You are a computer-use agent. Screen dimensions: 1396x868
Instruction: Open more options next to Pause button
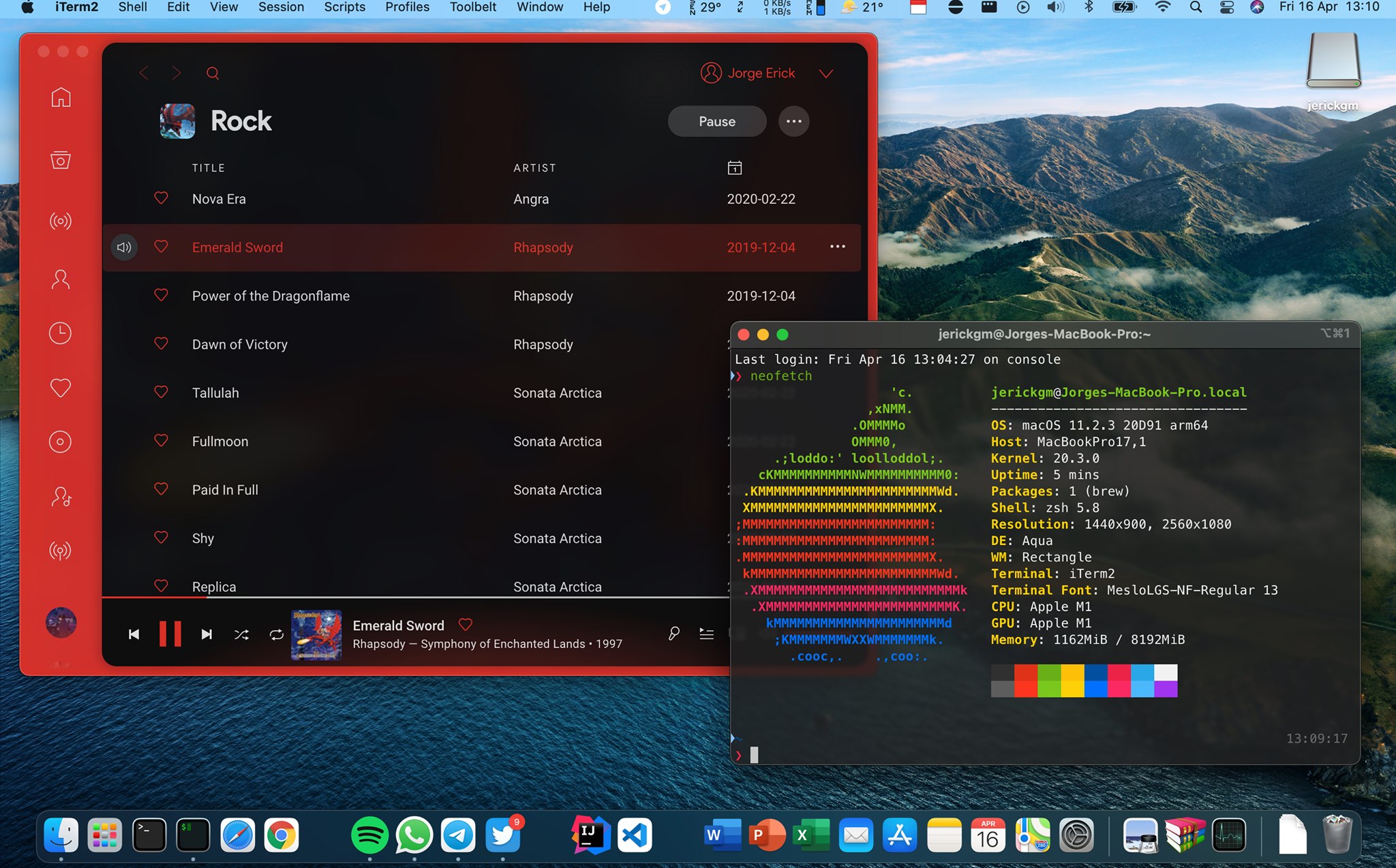[793, 121]
